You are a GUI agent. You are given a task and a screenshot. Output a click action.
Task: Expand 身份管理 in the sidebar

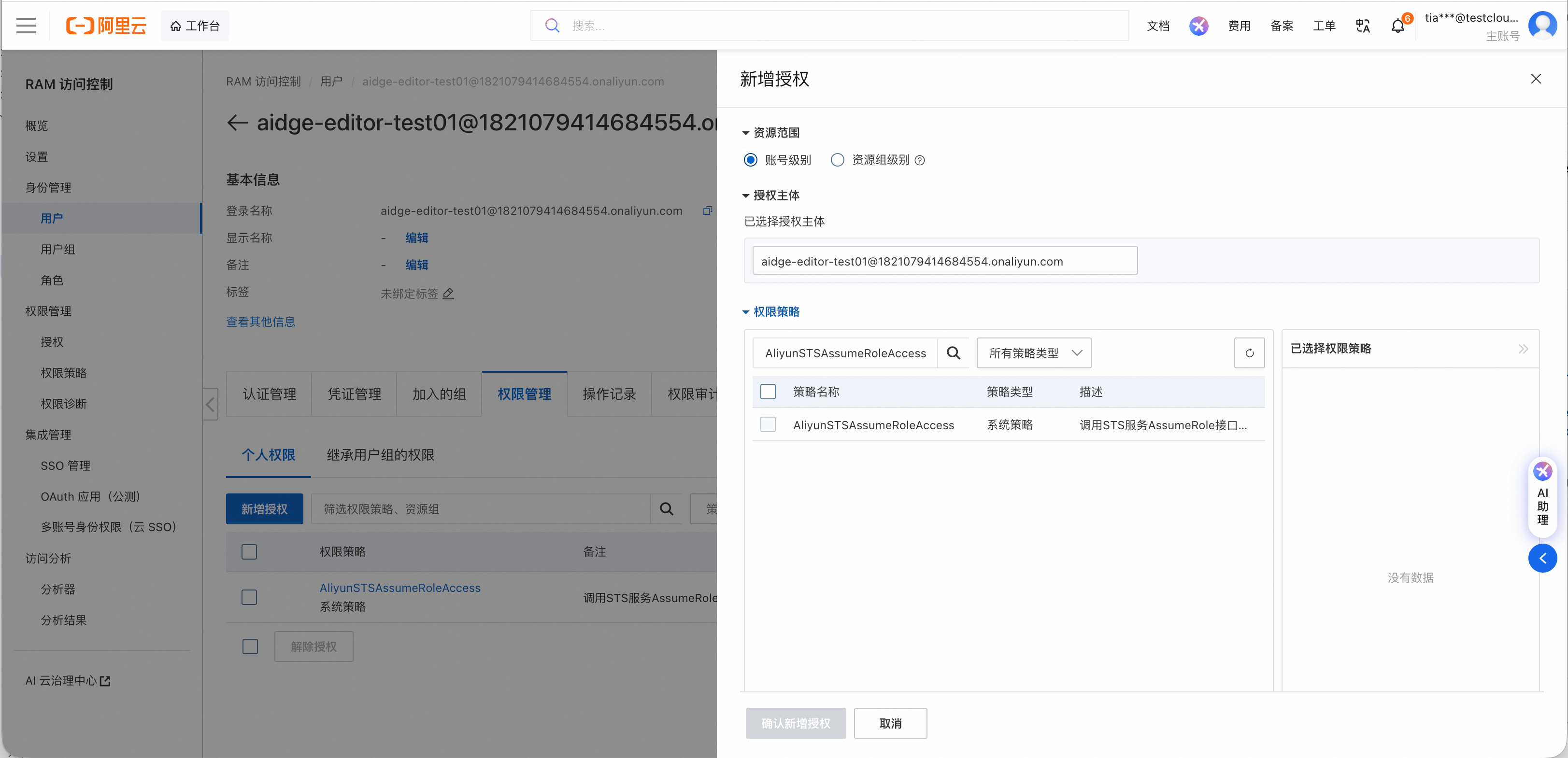pyautogui.click(x=49, y=187)
